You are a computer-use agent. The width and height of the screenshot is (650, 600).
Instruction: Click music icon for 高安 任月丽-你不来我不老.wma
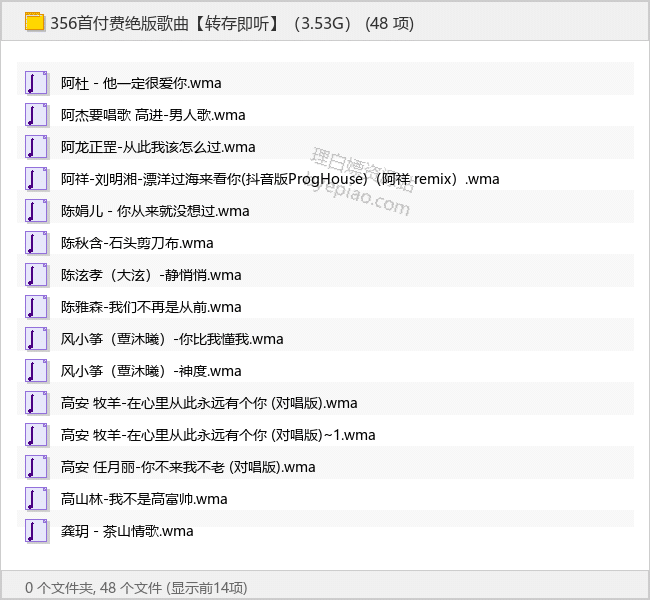36,467
